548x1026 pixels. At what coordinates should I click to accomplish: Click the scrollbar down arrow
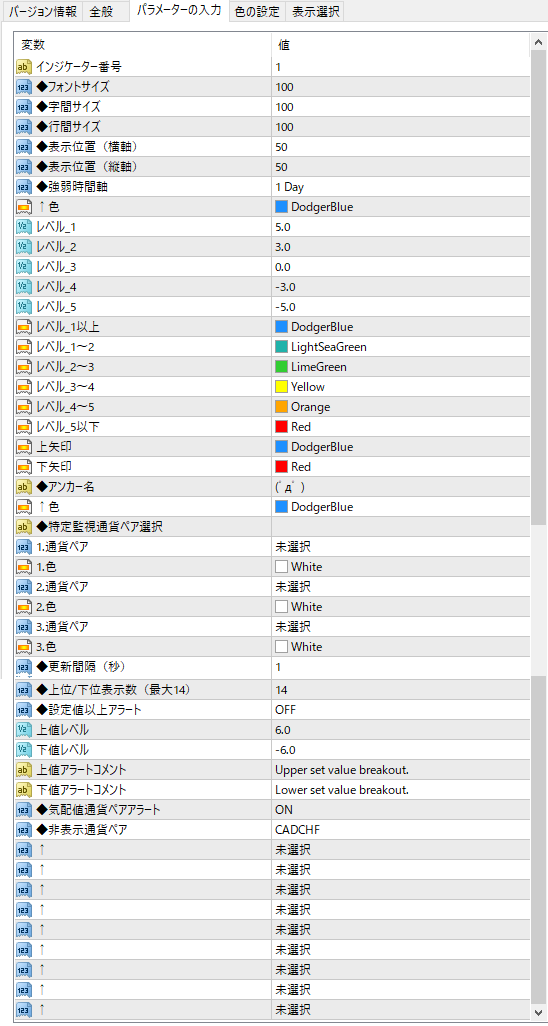coord(539,1011)
